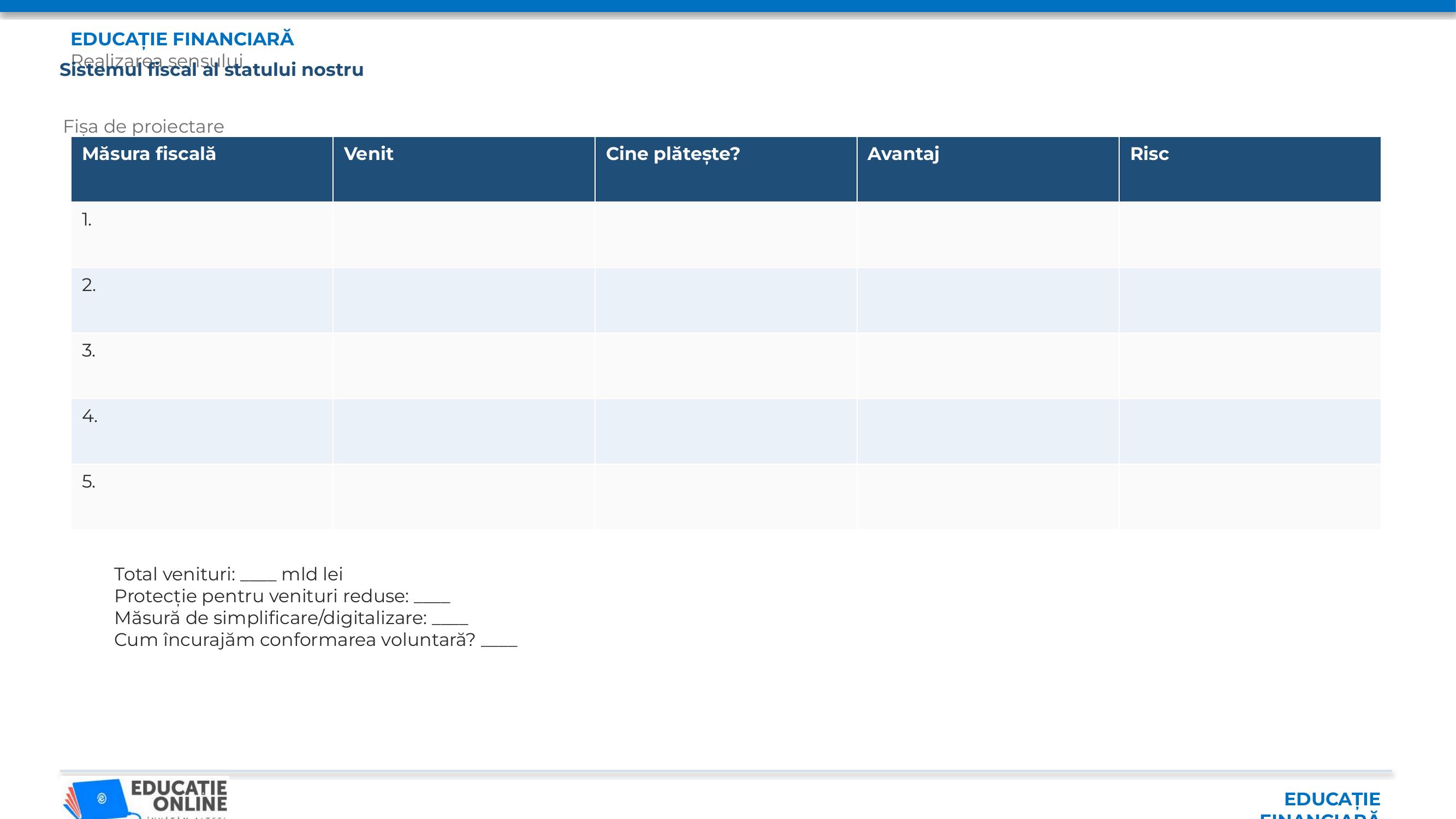Click the Avantaj header cell
1456x819 pixels.
988,169
